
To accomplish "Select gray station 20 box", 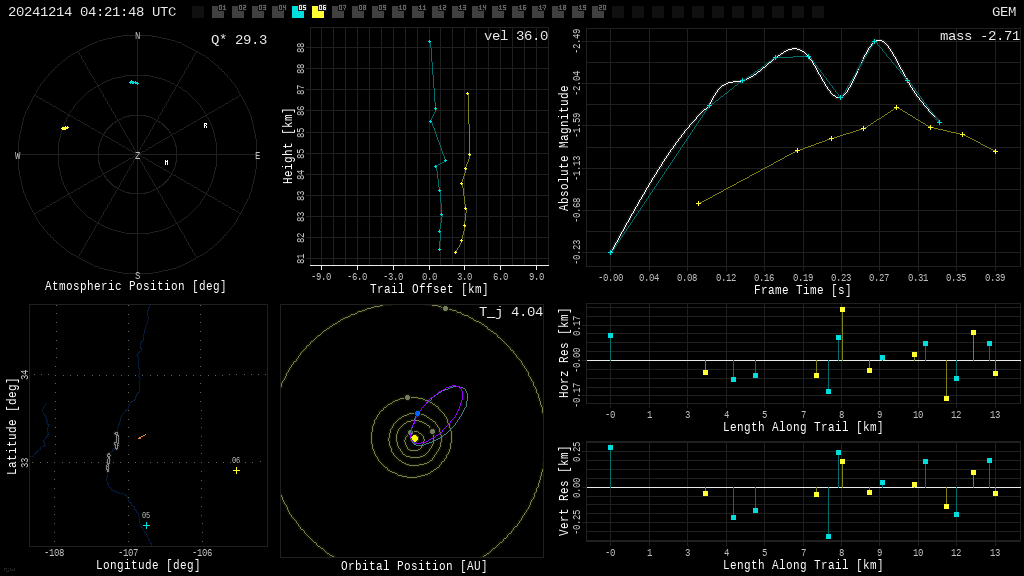I will (598, 12).
